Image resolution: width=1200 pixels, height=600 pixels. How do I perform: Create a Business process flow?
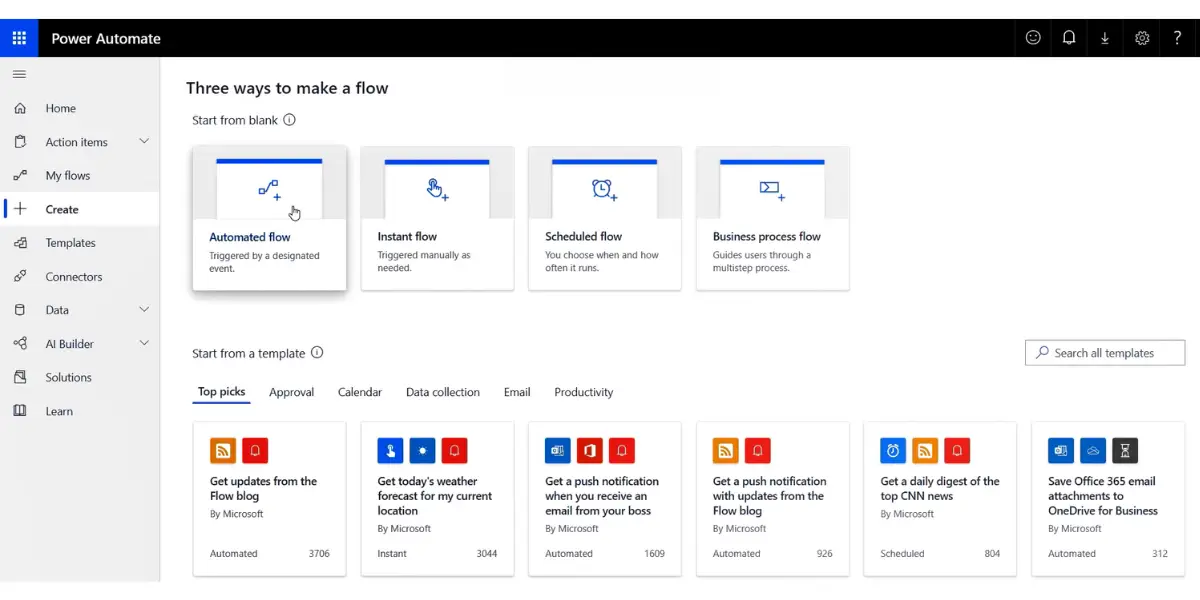[x=773, y=218]
